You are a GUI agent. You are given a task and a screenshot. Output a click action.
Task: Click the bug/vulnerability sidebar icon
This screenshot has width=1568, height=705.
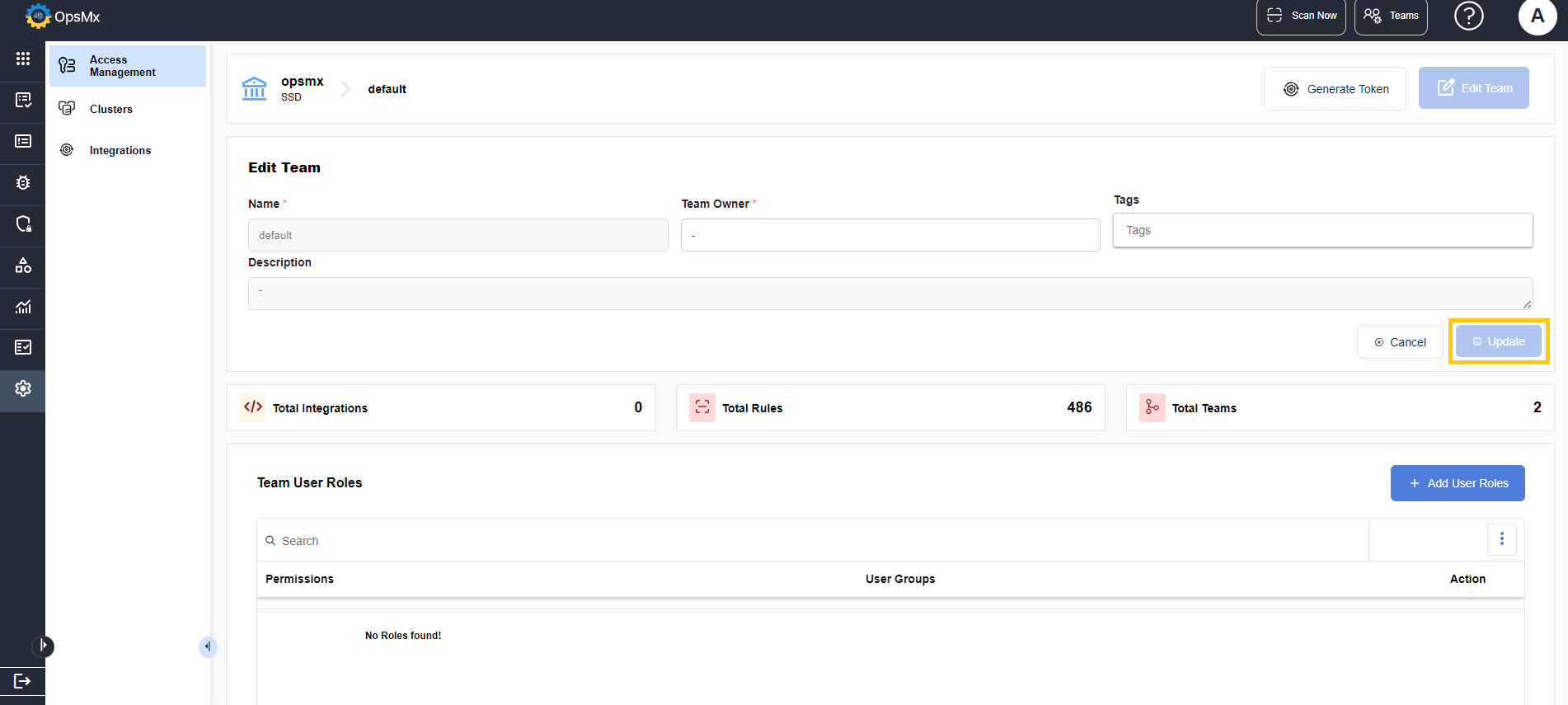pyautogui.click(x=23, y=182)
